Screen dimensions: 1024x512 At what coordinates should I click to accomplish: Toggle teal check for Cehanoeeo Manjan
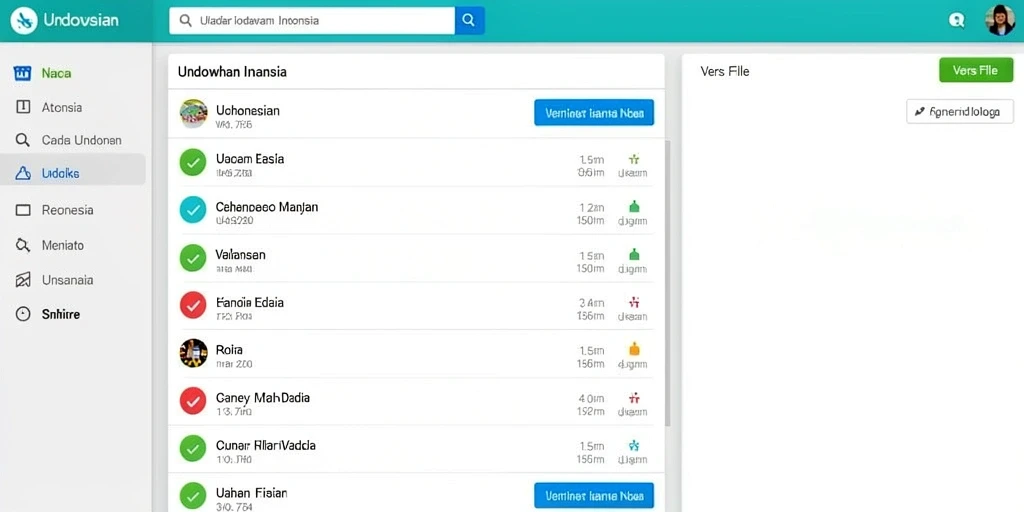tap(193, 210)
